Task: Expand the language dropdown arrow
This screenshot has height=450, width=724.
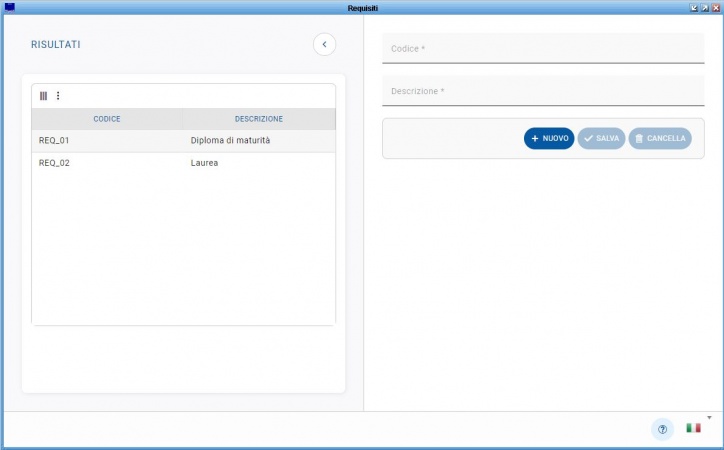Action: pyautogui.click(x=709, y=418)
